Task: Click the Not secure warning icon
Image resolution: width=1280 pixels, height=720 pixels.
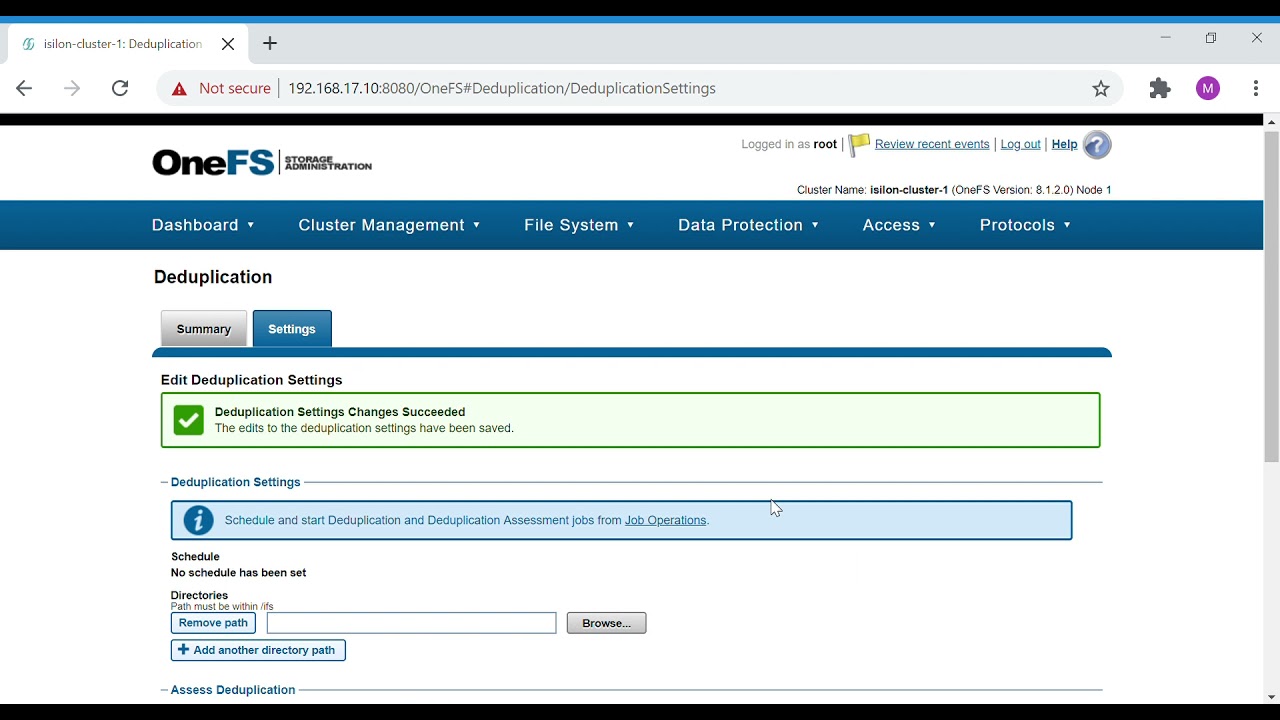Action: [179, 89]
